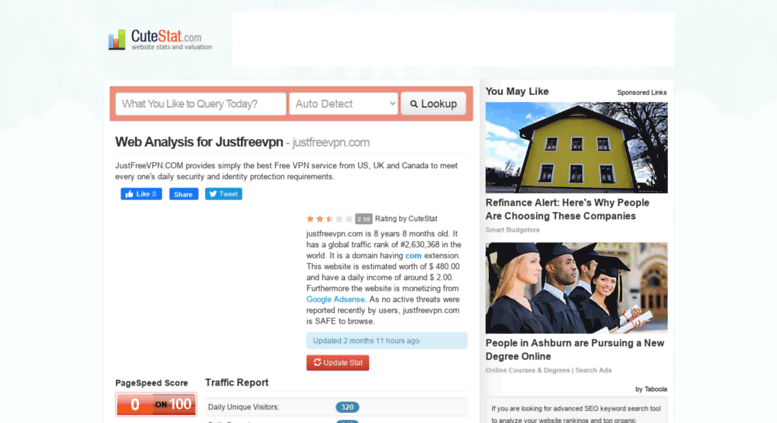Tweet this page via Tweet button
The image size is (777, 423).
coord(223,194)
